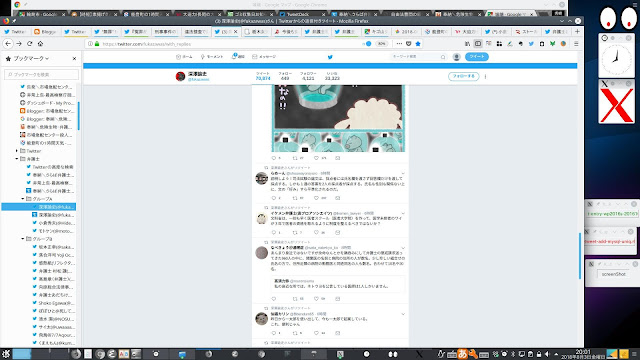Click the Pocket save icon in address bar
The image size is (640, 360).
[409, 44]
